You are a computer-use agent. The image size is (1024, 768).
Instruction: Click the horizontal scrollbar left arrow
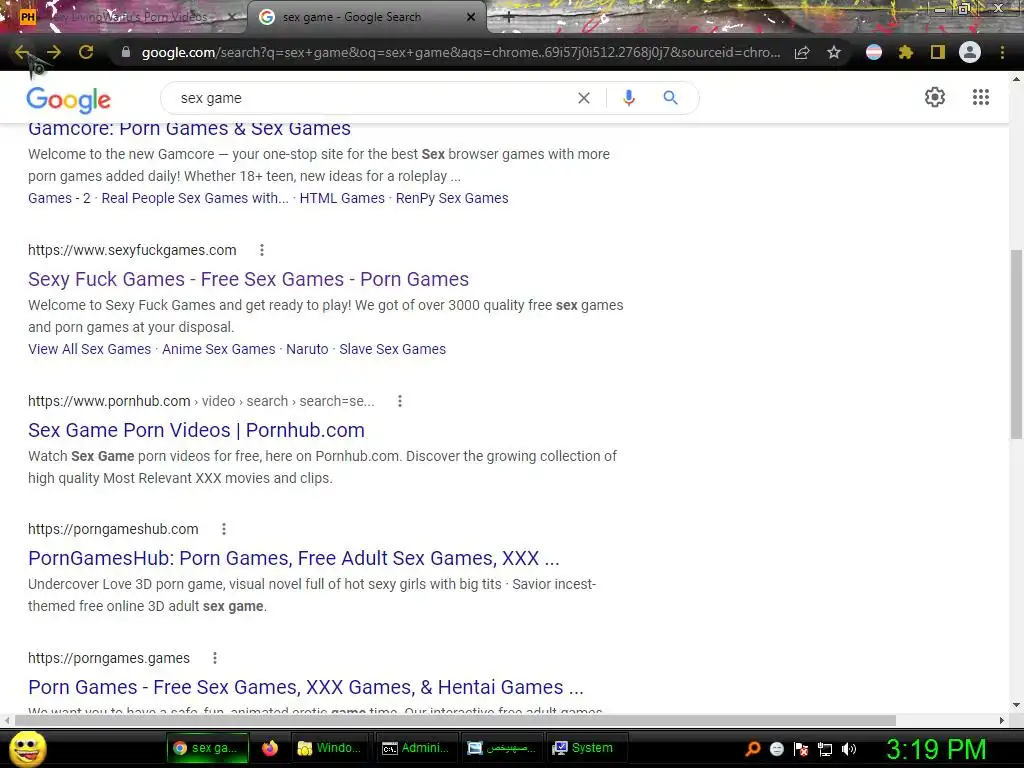click(7, 720)
